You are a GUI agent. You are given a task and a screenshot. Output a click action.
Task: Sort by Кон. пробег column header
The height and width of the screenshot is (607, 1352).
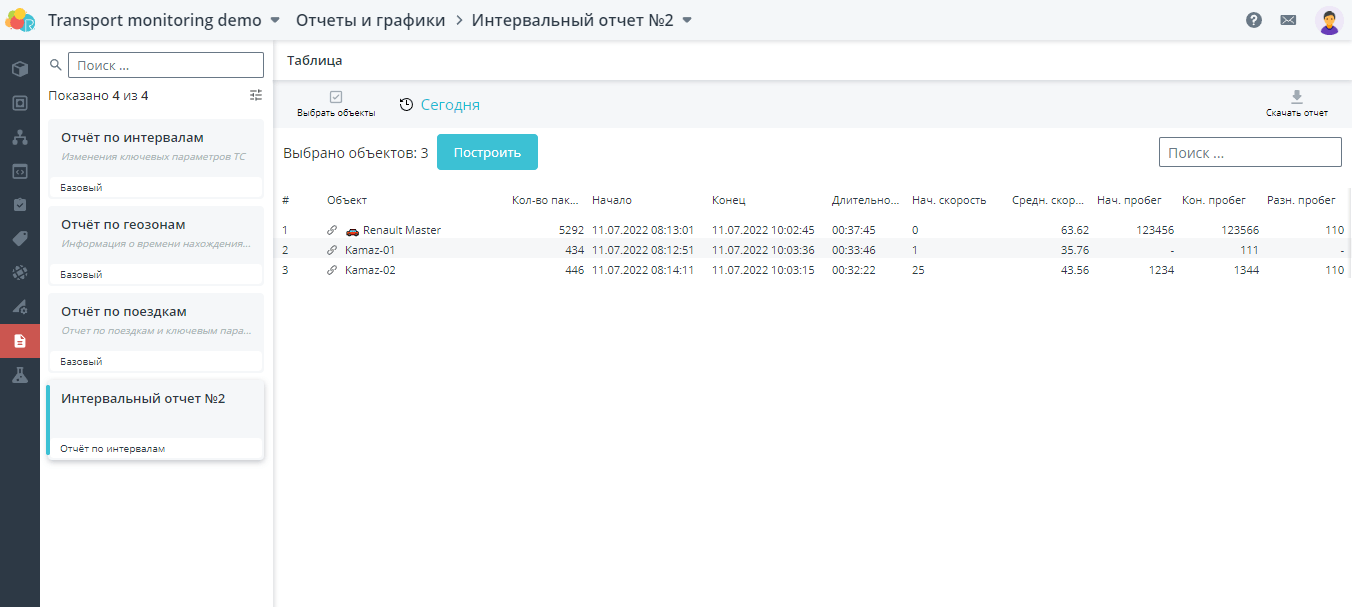pyautogui.click(x=1214, y=200)
